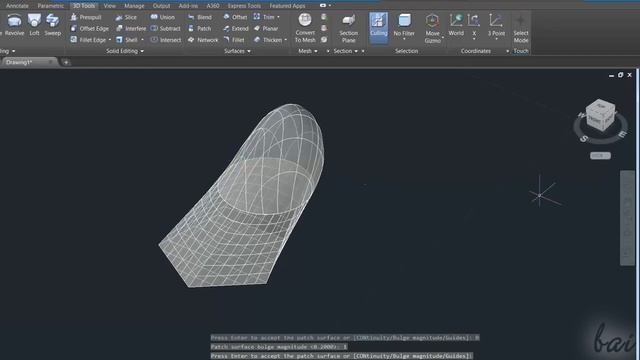Expand the Mesh panel

(308, 51)
